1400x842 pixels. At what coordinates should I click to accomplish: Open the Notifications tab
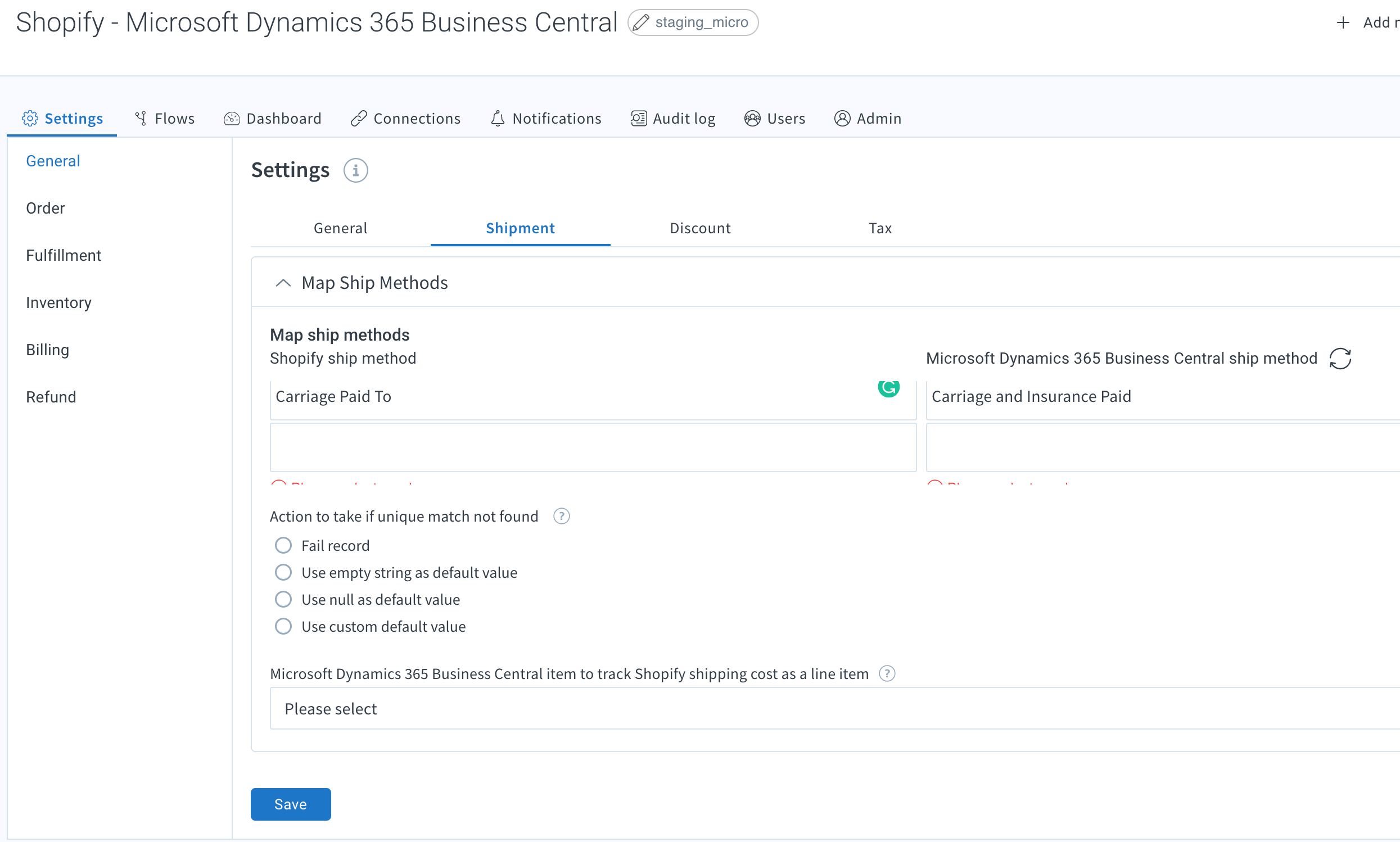pyautogui.click(x=546, y=118)
